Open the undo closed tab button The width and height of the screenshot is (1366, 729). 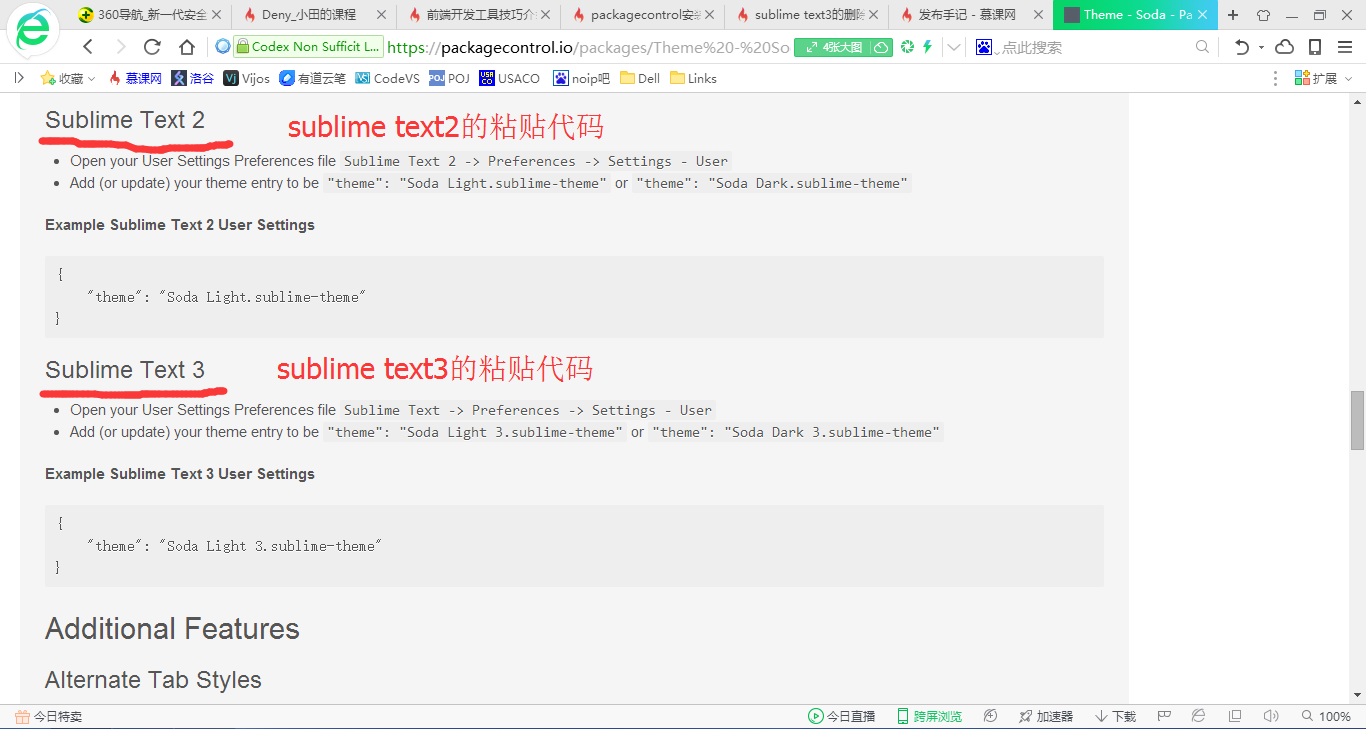coord(1242,47)
